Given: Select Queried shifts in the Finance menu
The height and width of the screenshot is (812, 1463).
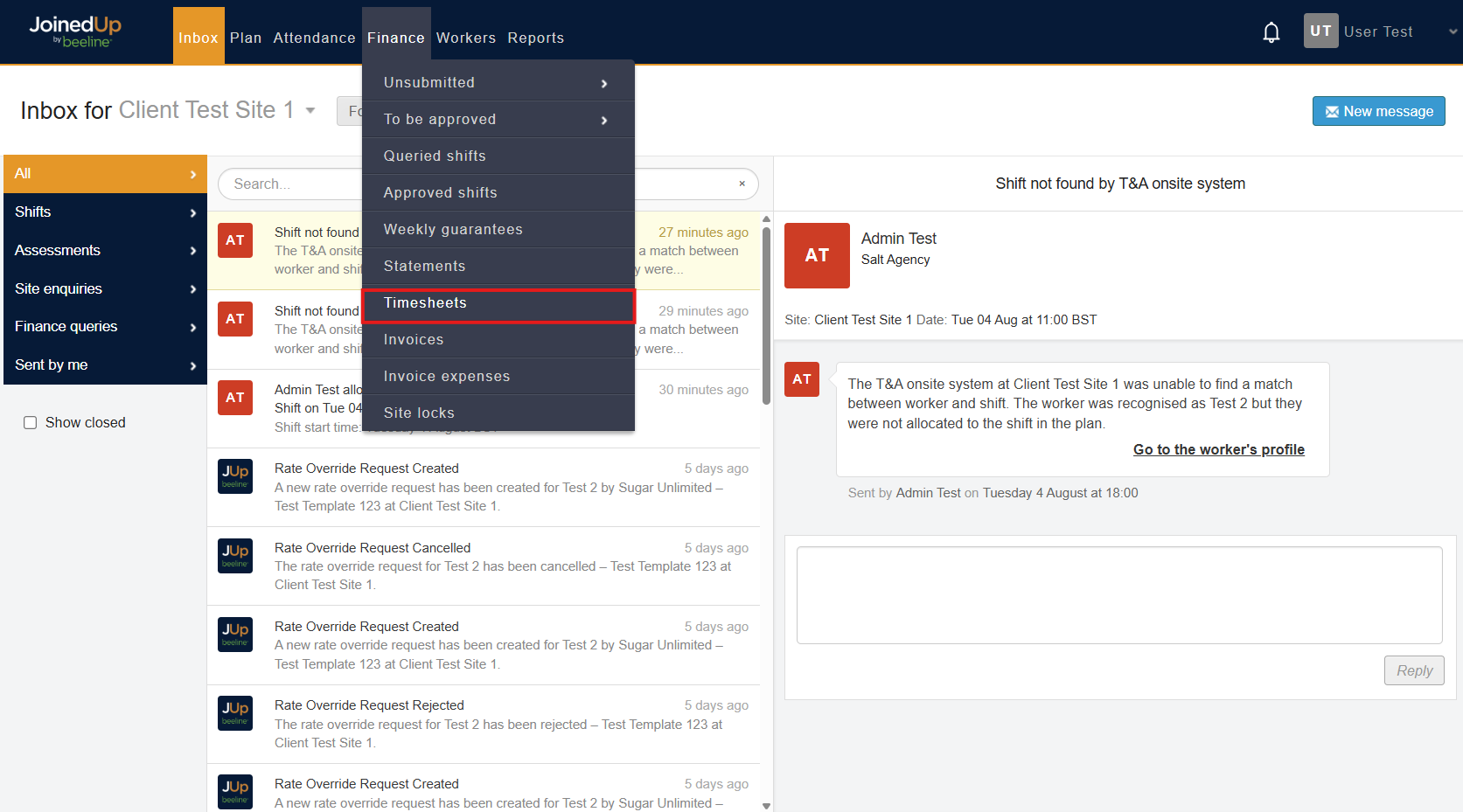Looking at the screenshot, I should click(x=498, y=156).
